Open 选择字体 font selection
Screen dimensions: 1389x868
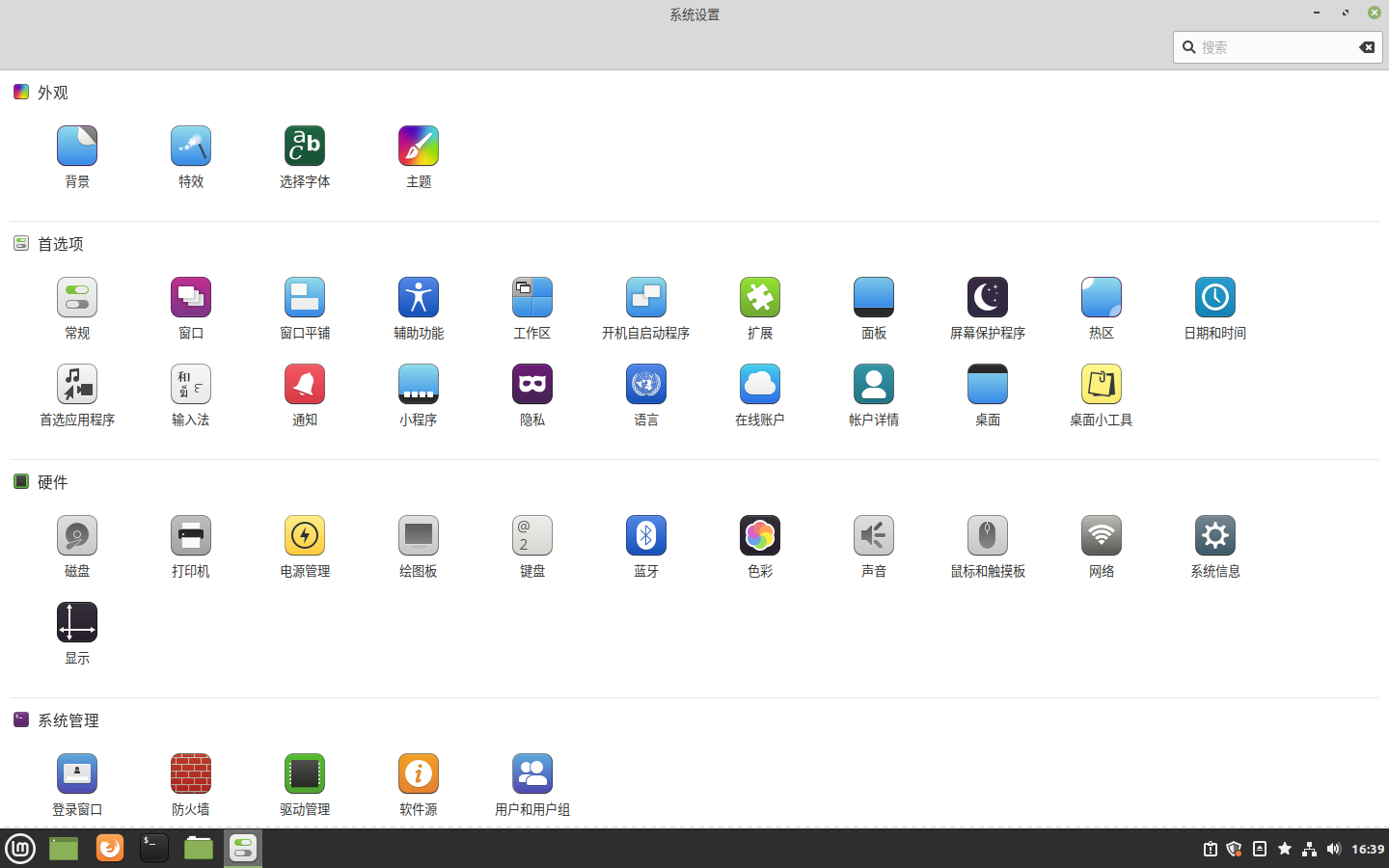305,157
